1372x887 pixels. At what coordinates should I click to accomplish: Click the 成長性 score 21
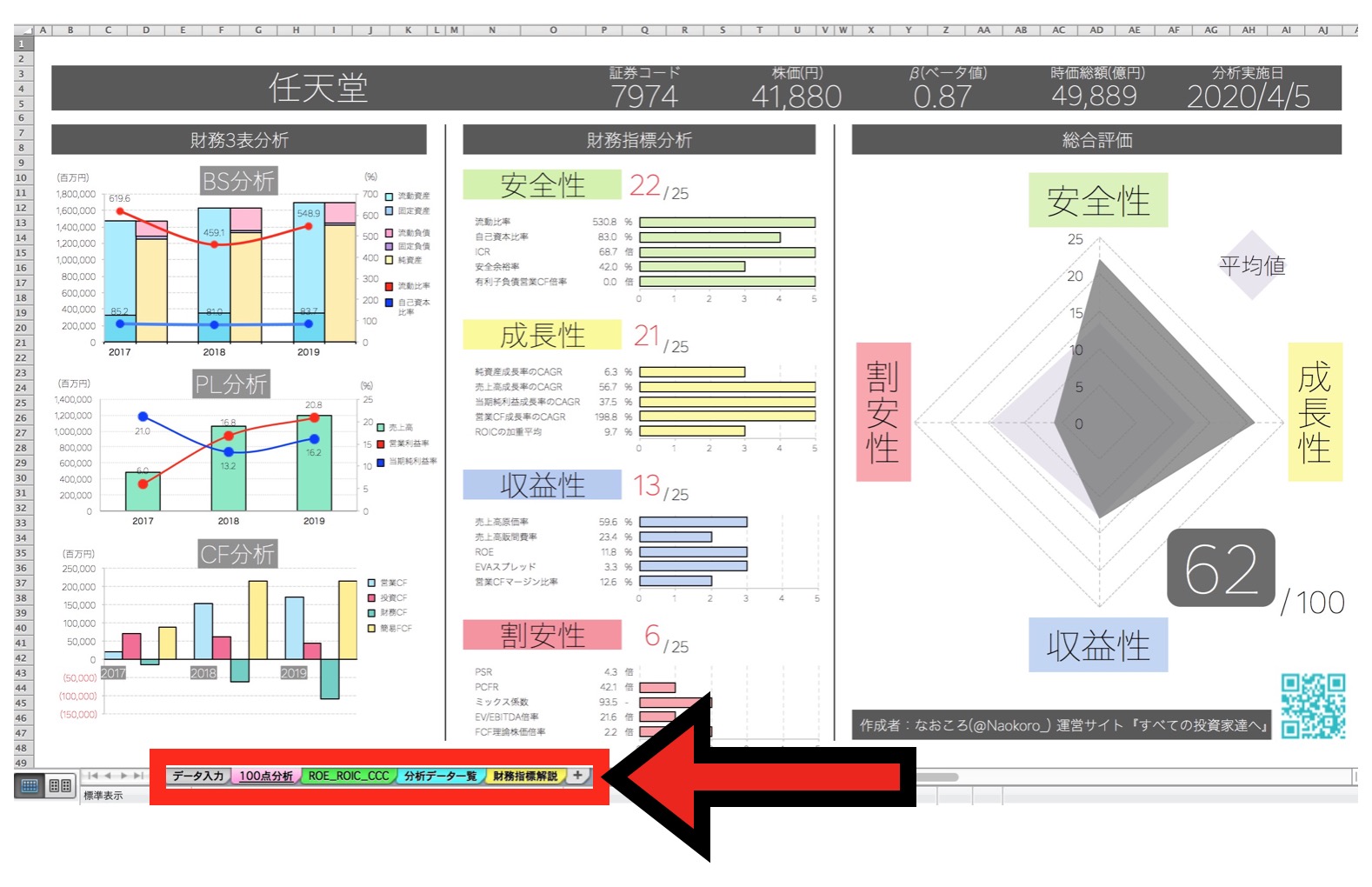tap(645, 335)
